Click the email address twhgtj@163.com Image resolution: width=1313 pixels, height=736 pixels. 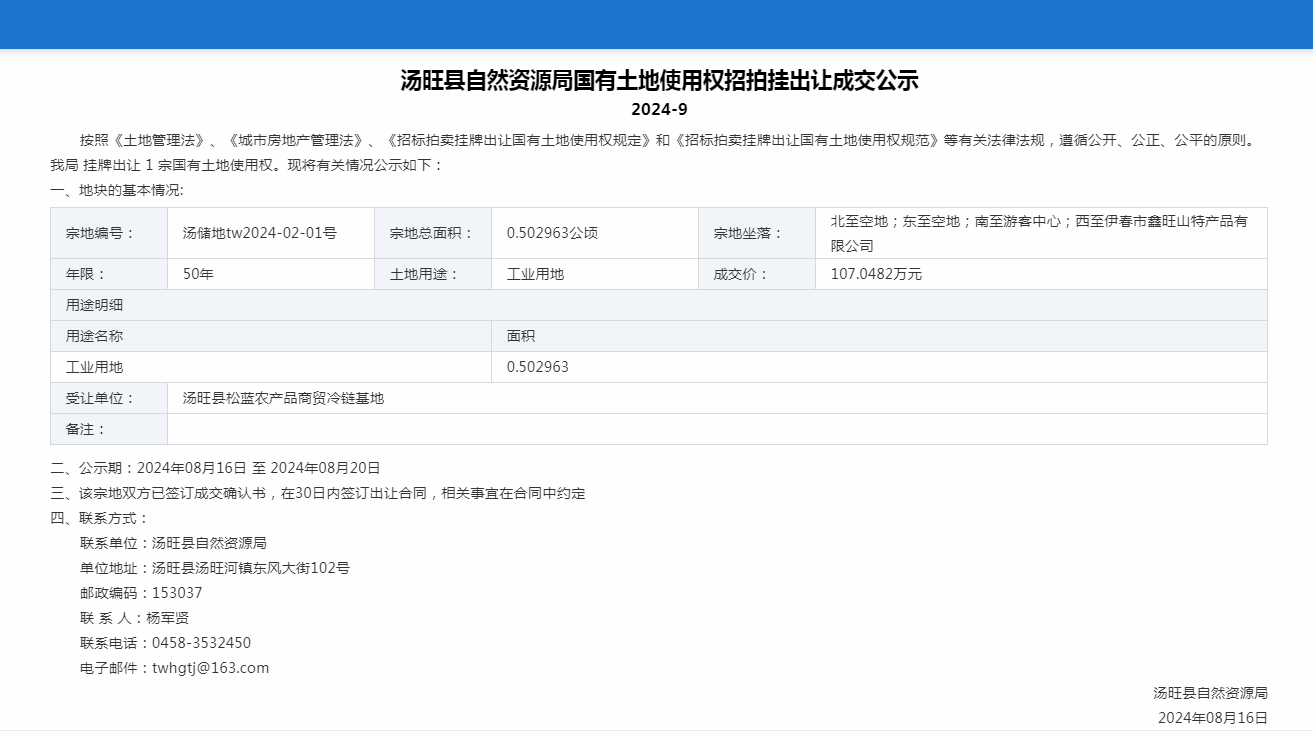210,668
